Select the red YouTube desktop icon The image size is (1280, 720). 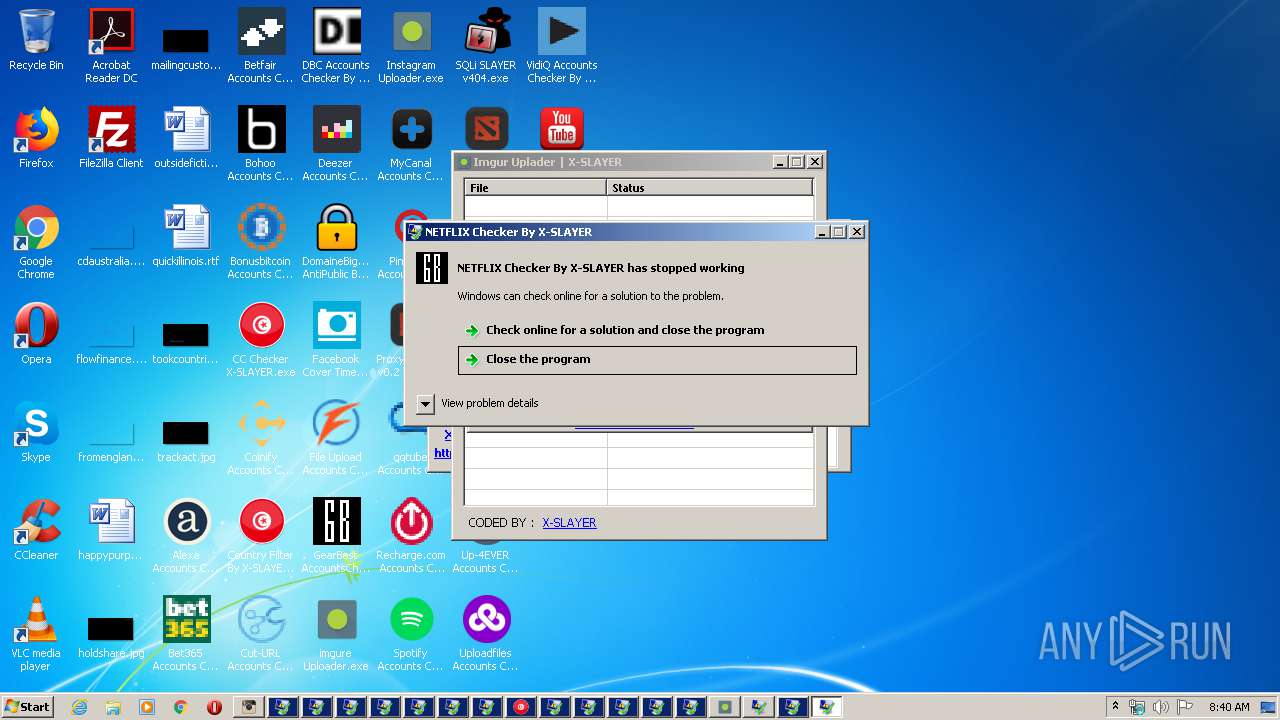(561, 130)
